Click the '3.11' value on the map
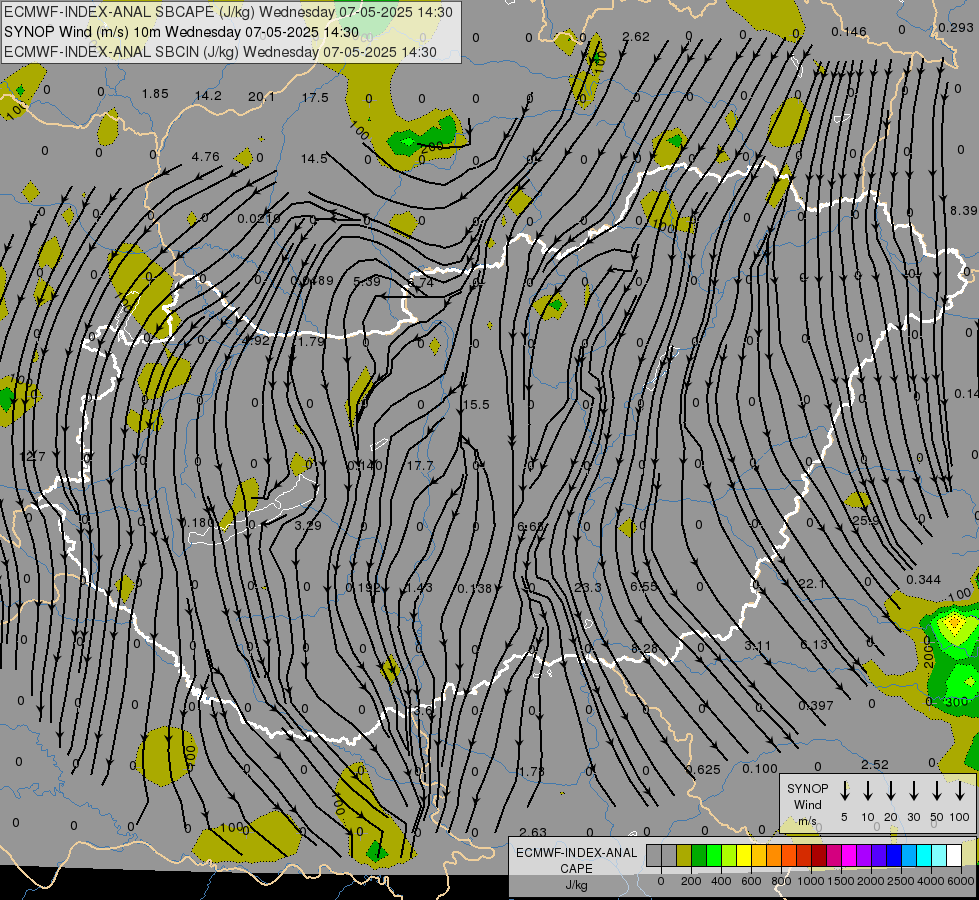Screen dimensions: 979x900 (x=757, y=645)
